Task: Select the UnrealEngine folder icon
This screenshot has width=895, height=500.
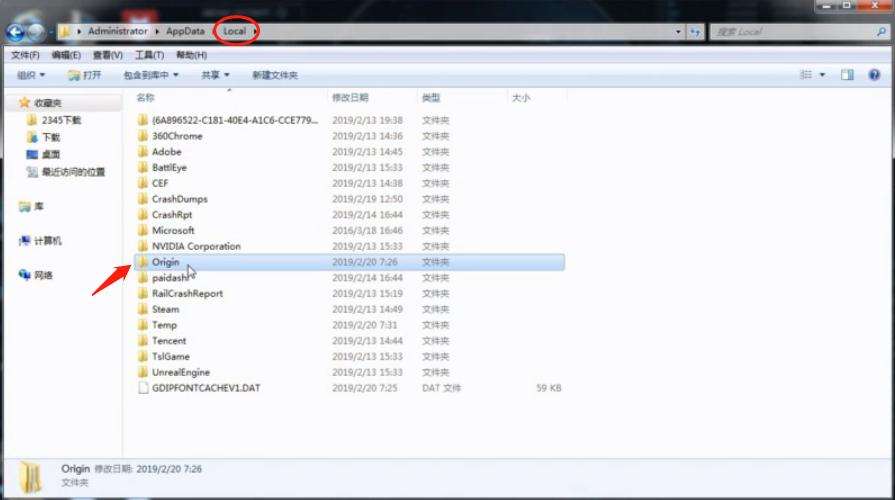Action: [x=143, y=372]
